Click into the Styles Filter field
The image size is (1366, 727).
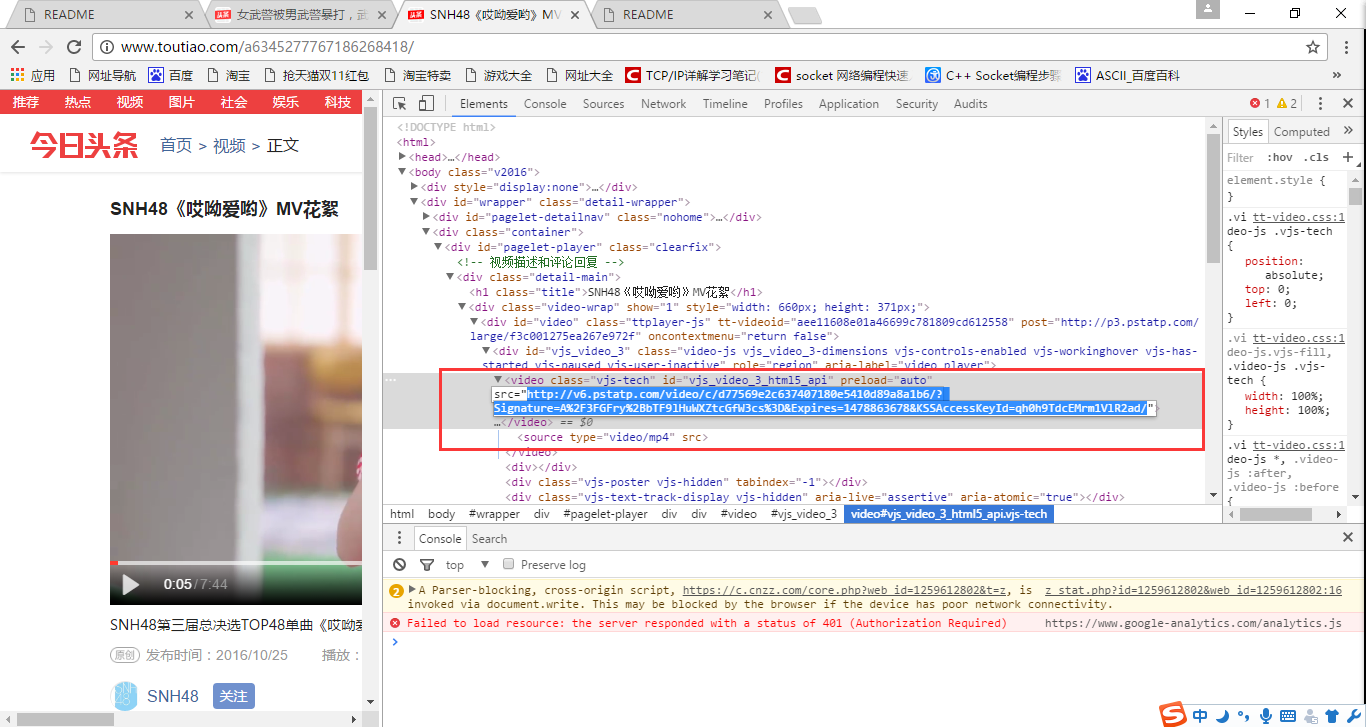pyautogui.click(x=1242, y=157)
